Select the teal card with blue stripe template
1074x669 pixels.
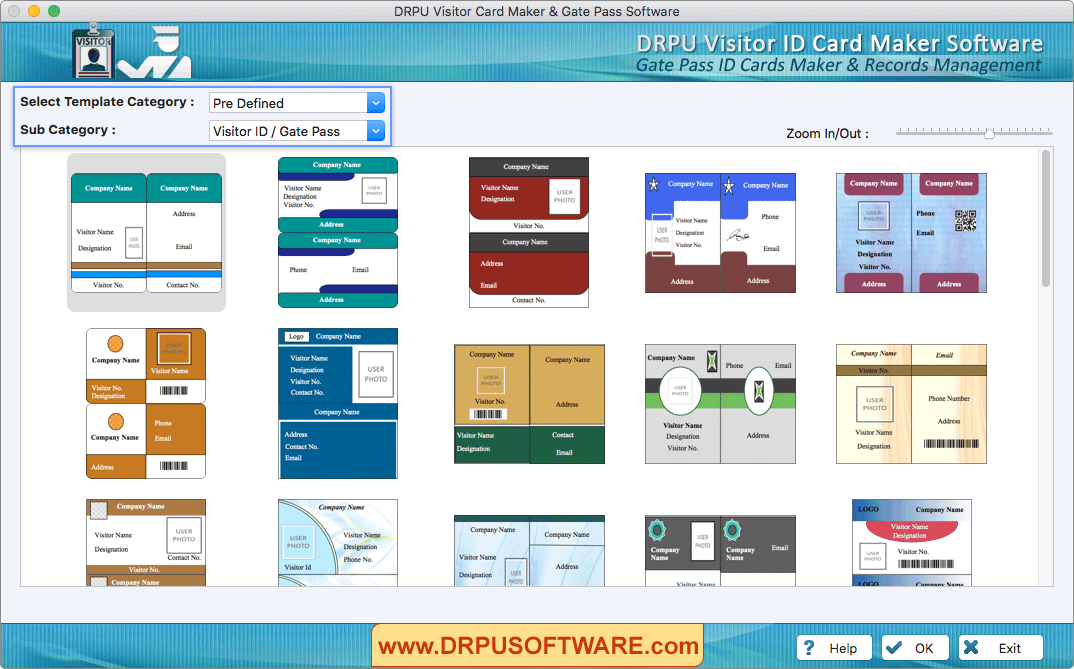click(147, 233)
